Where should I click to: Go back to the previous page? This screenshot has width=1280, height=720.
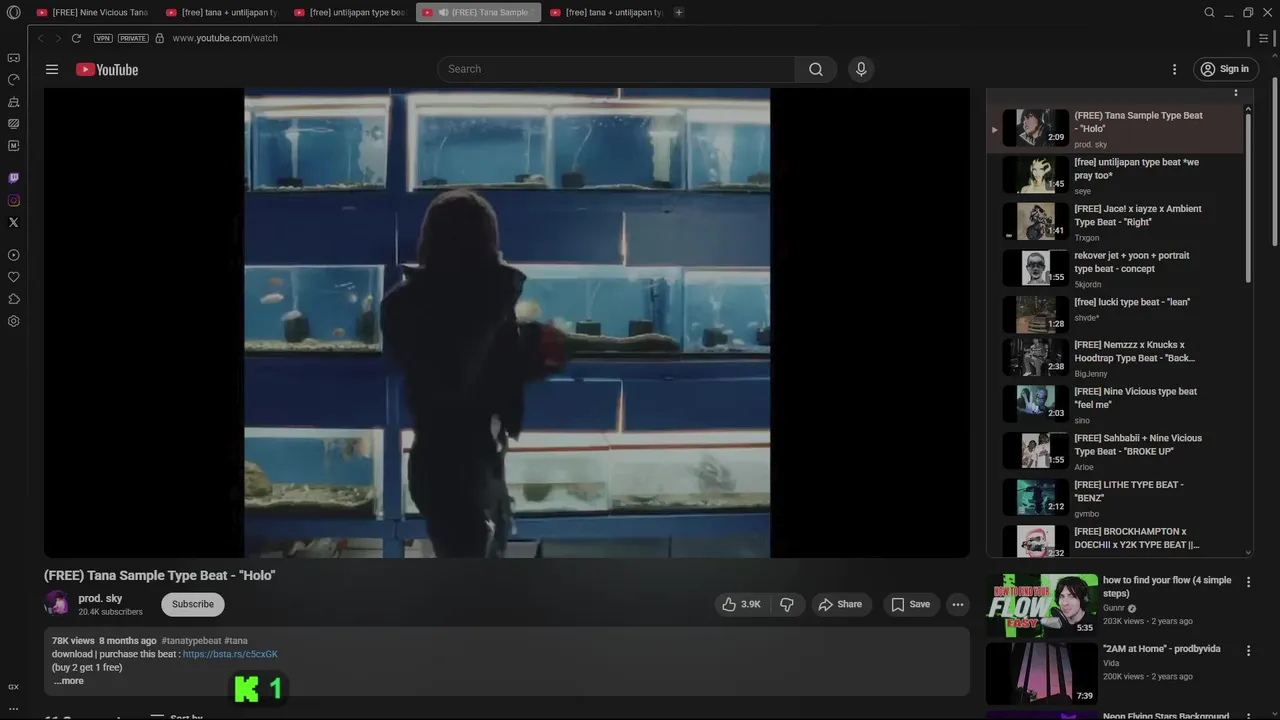click(x=40, y=38)
